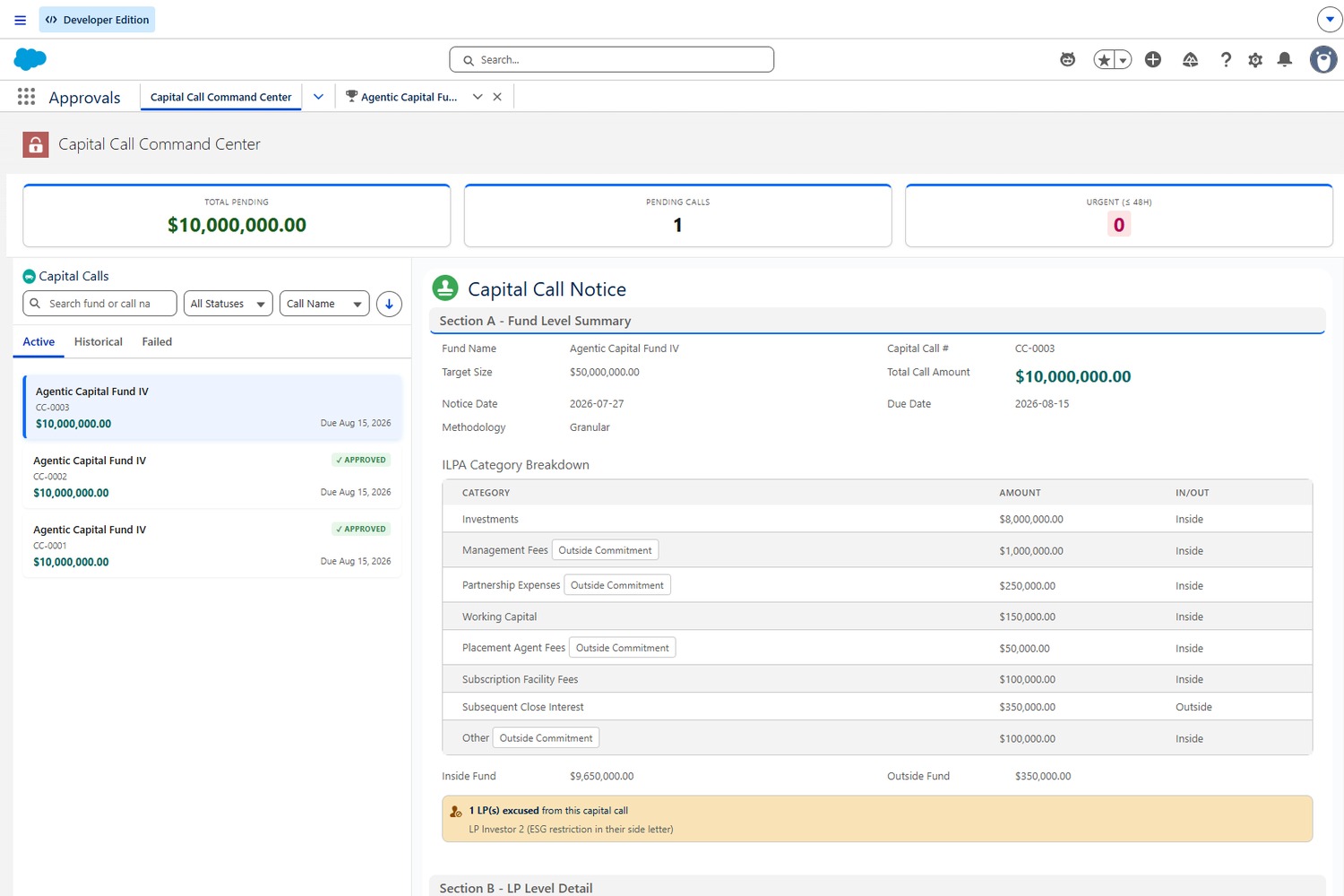The image size is (1344, 896).
Task: Open the App Launcher dots grid
Action: point(26,97)
